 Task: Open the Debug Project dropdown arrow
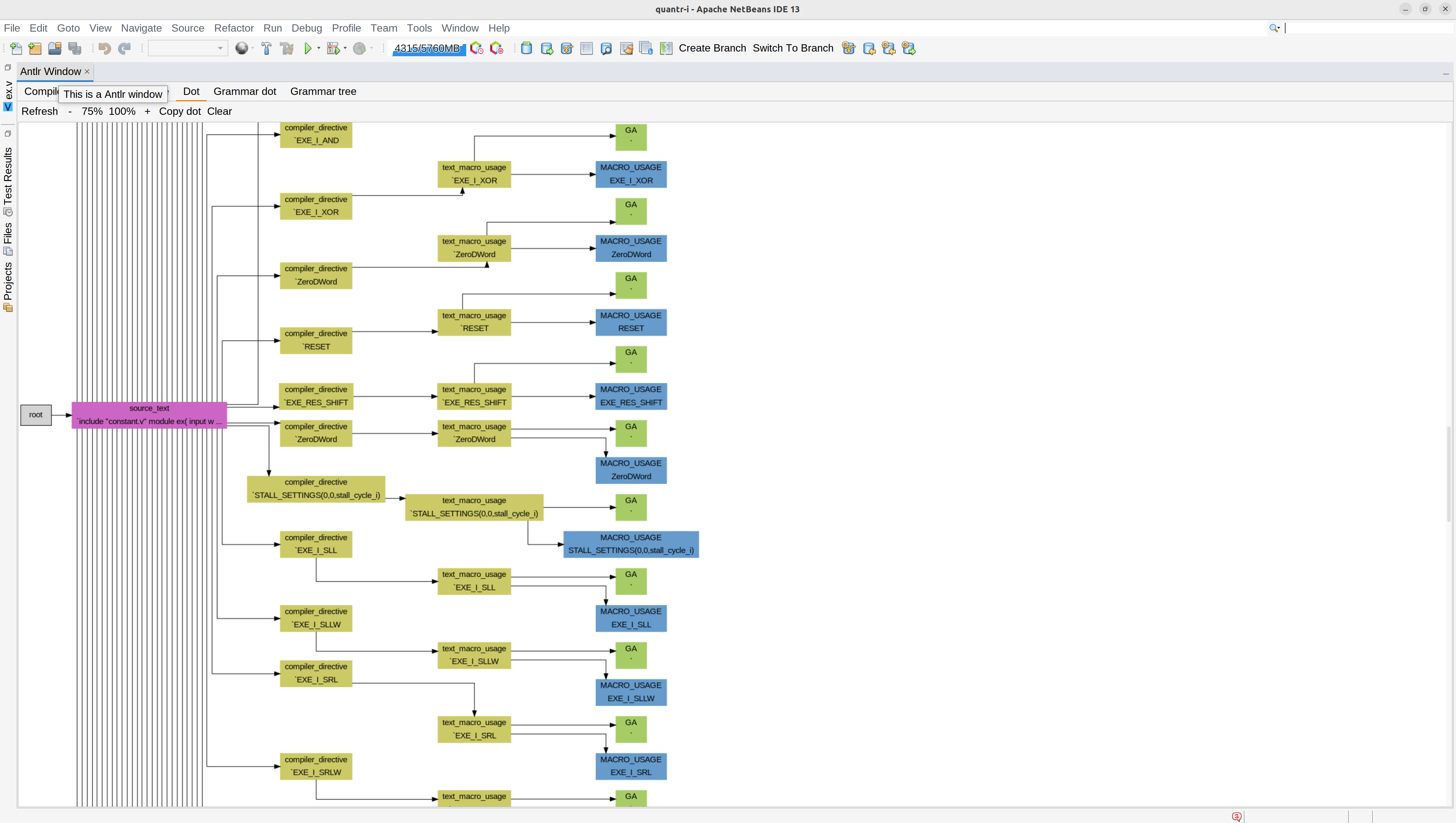pos(345,48)
